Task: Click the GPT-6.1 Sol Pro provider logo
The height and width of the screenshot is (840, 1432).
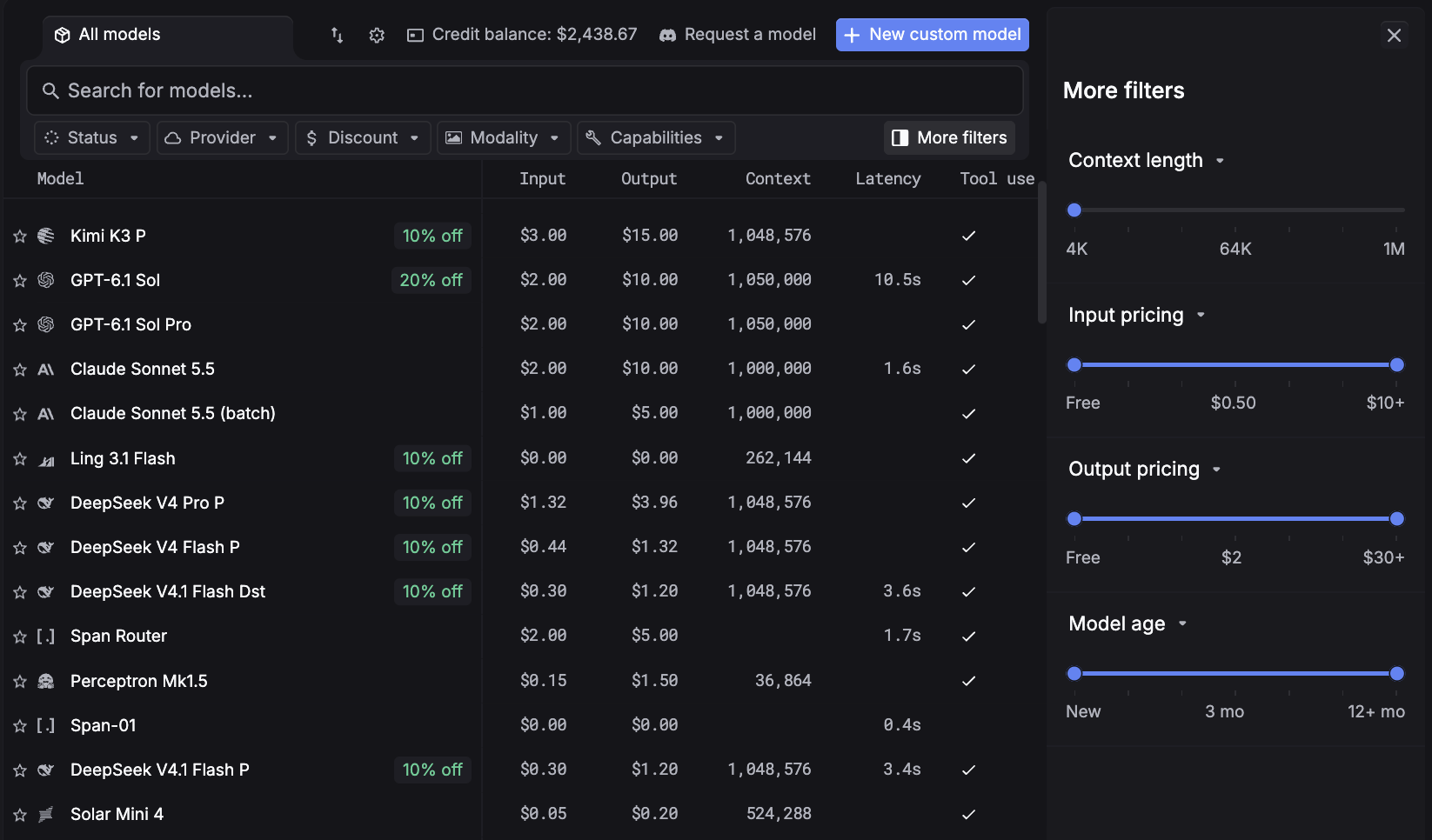Action: point(46,324)
